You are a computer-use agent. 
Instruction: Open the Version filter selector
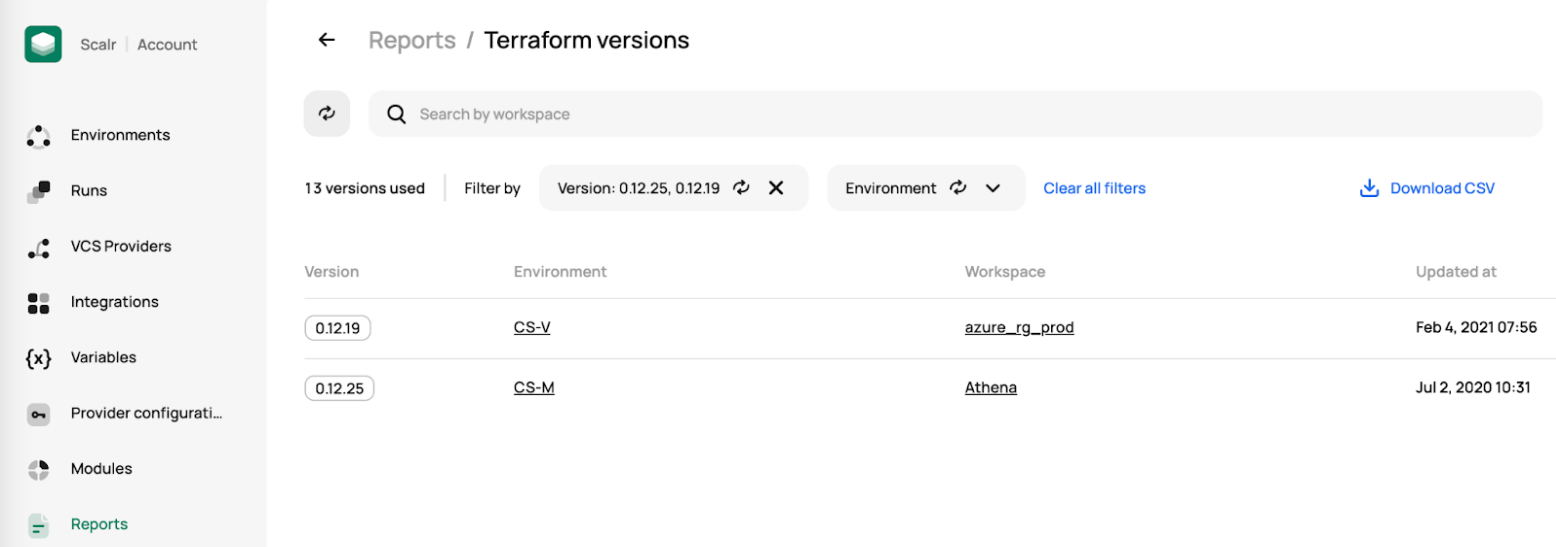pyautogui.click(x=638, y=188)
